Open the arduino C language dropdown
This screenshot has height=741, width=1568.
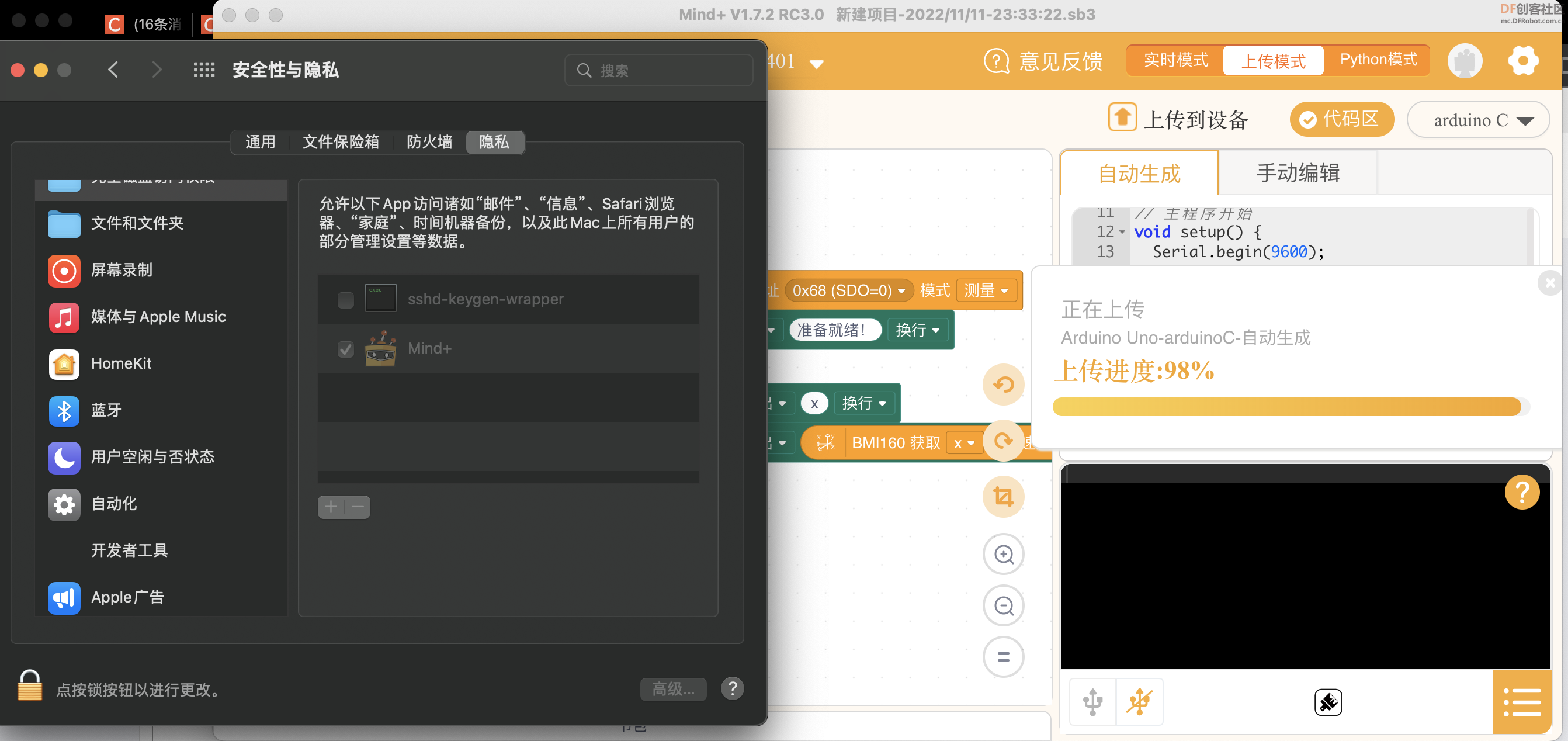(x=1479, y=120)
